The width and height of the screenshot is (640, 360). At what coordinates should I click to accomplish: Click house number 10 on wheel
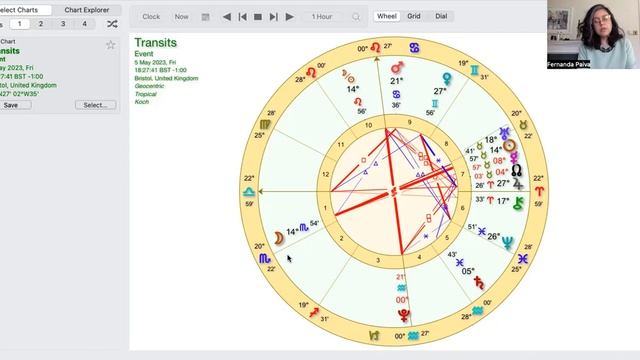(x=369, y=125)
